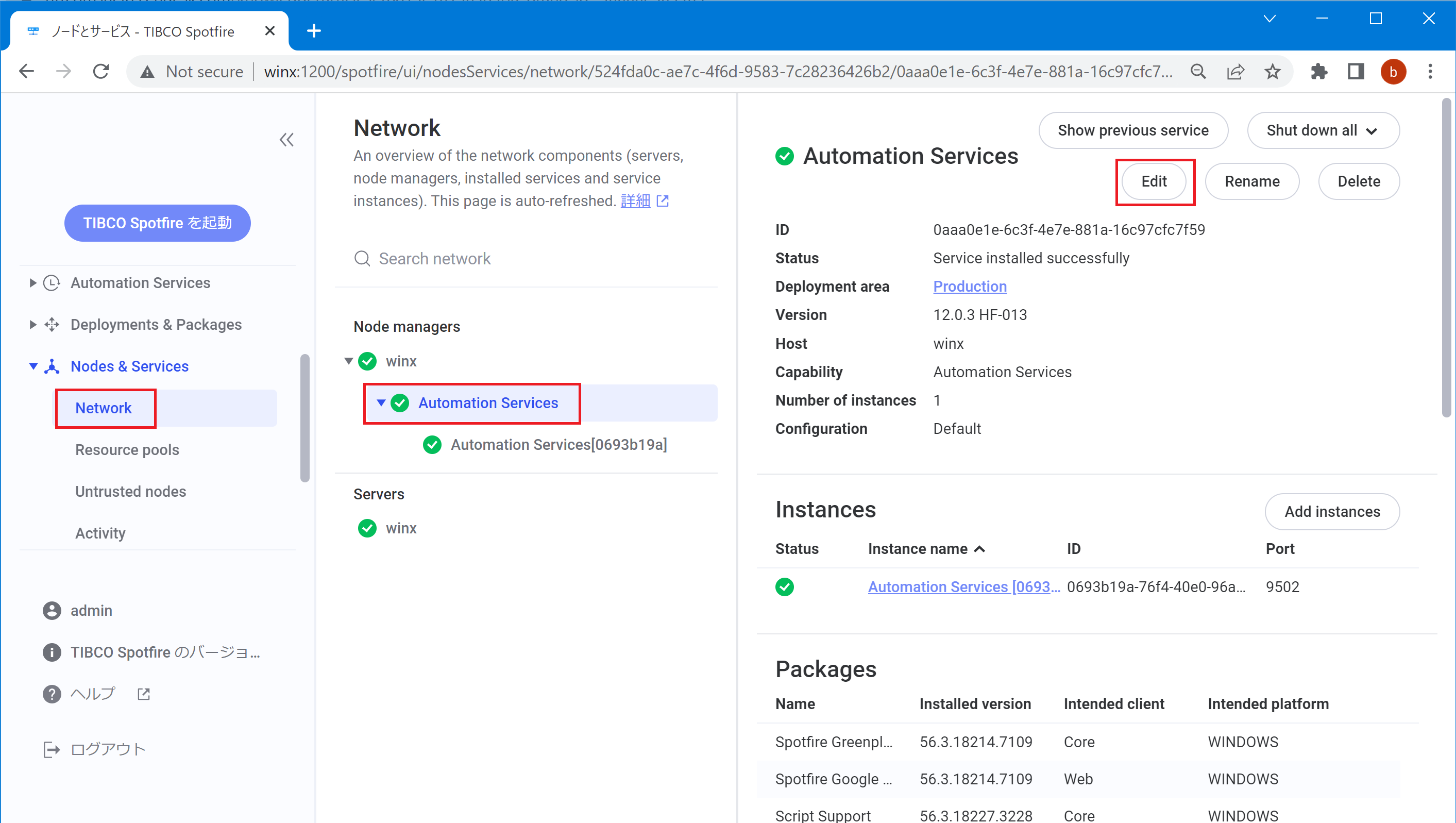Screen dimensions: 1456x823
Task: Collapse the Automation Services tree node
Action: tap(381, 403)
